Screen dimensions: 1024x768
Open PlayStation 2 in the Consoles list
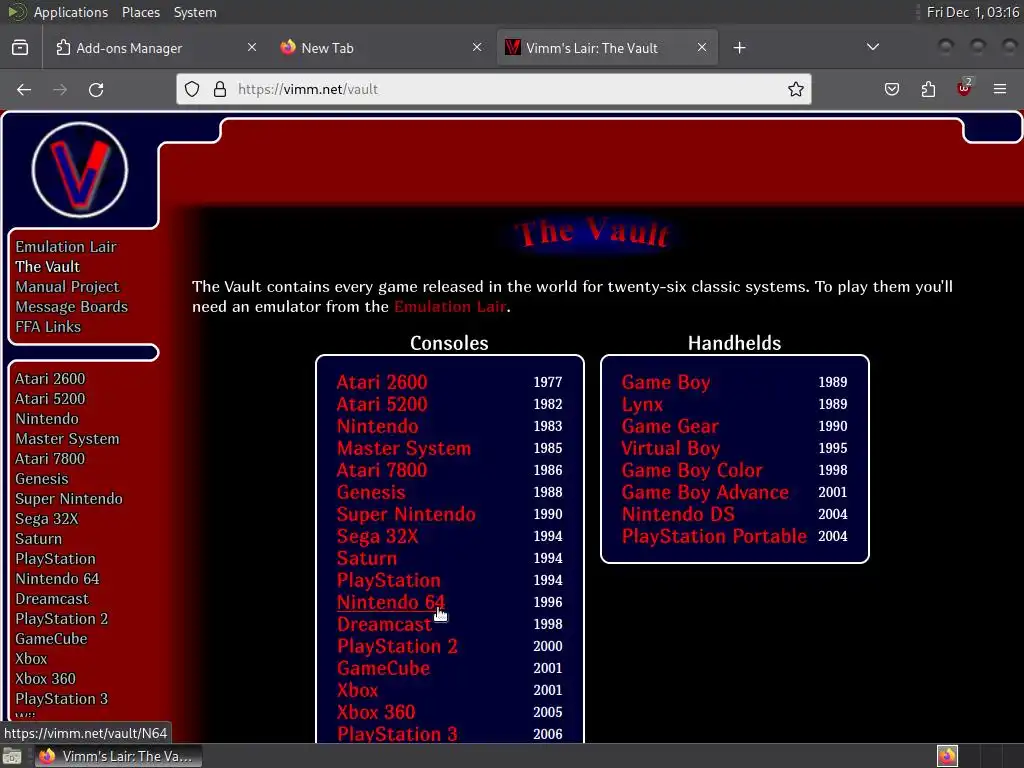(397, 647)
